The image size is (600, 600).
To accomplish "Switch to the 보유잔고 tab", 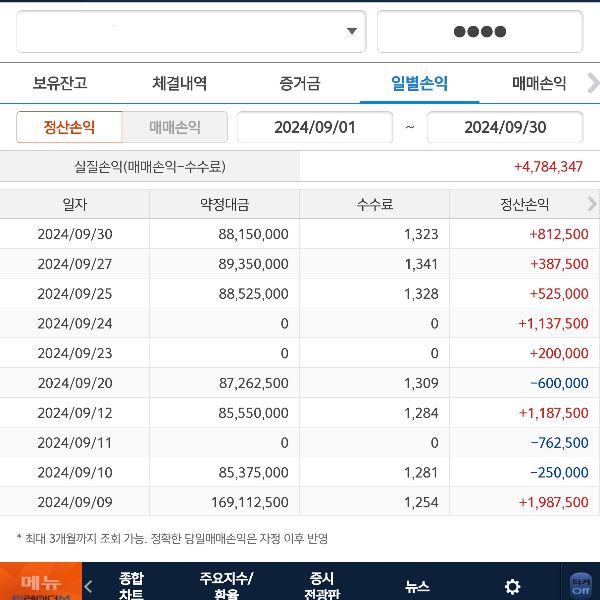I will tap(60, 83).
